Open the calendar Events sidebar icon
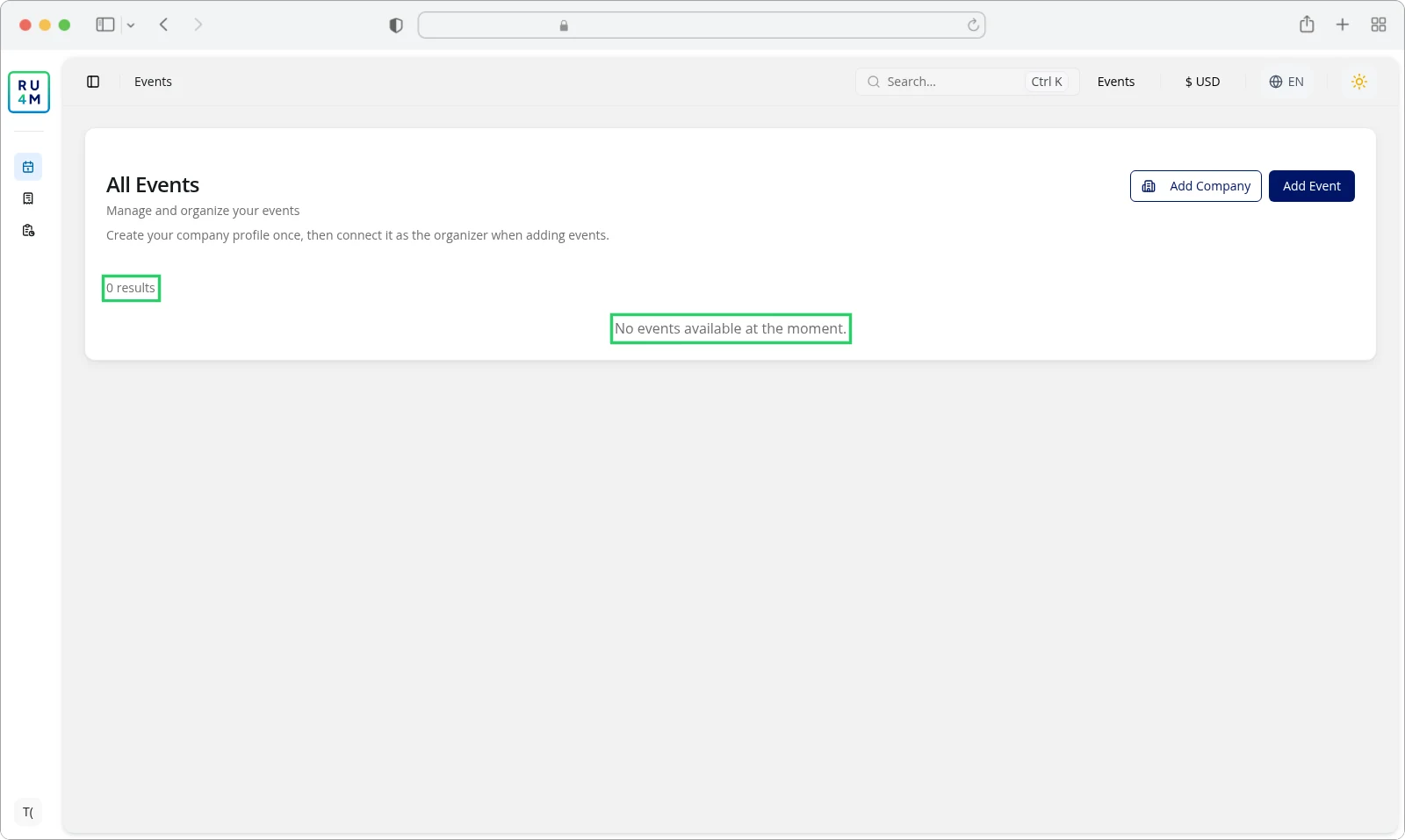The height and width of the screenshot is (840, 1405). 28,167
